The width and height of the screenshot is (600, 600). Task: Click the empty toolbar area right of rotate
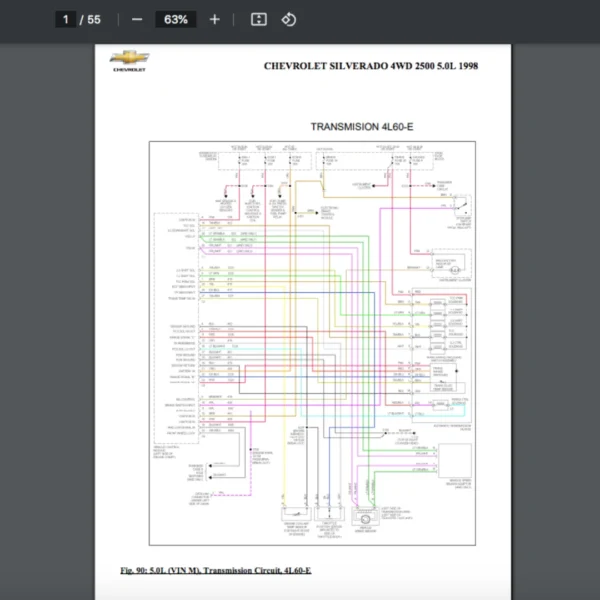click(450, 19)
